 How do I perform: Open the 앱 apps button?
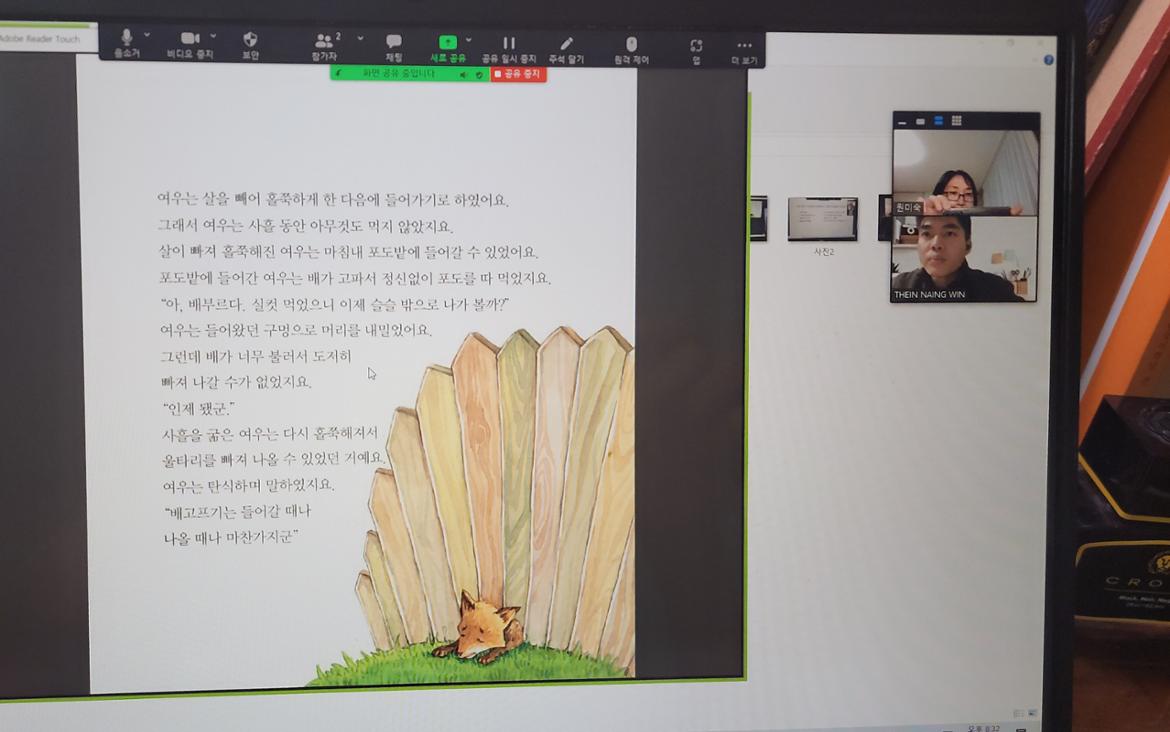click(x=696, y=51)
